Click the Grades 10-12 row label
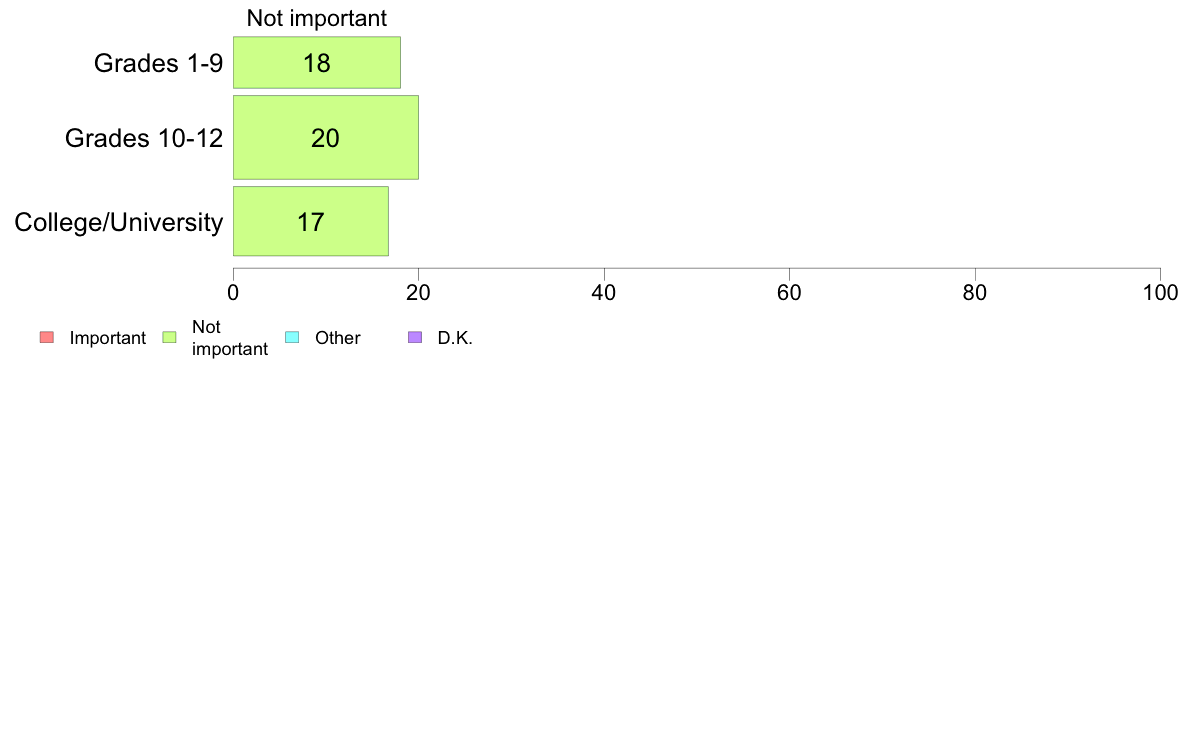The height and width of the screenshot is (736, 1188). (x=144, y=138)
